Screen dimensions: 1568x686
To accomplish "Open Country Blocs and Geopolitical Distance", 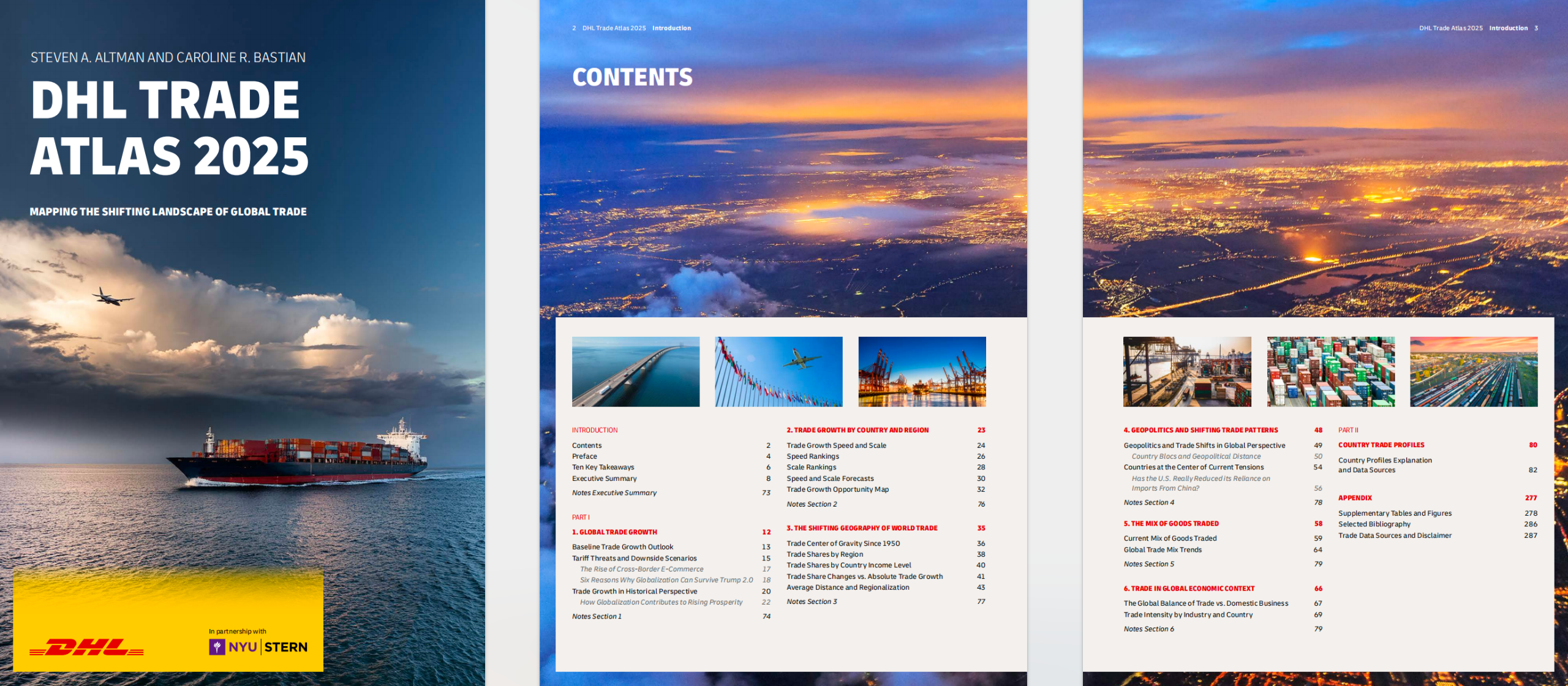I will pyautogui.click(x=1227, y=456).
